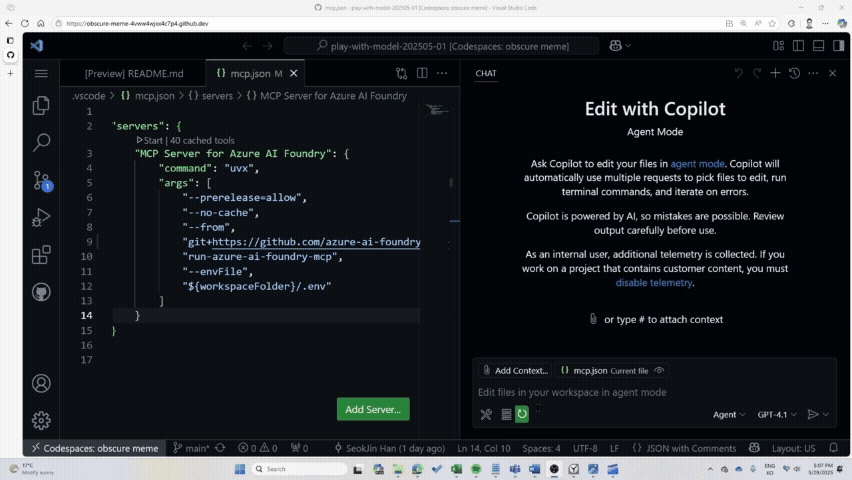
Task: Customize Layout icon in title bar
Action: (x=779, y=46)
